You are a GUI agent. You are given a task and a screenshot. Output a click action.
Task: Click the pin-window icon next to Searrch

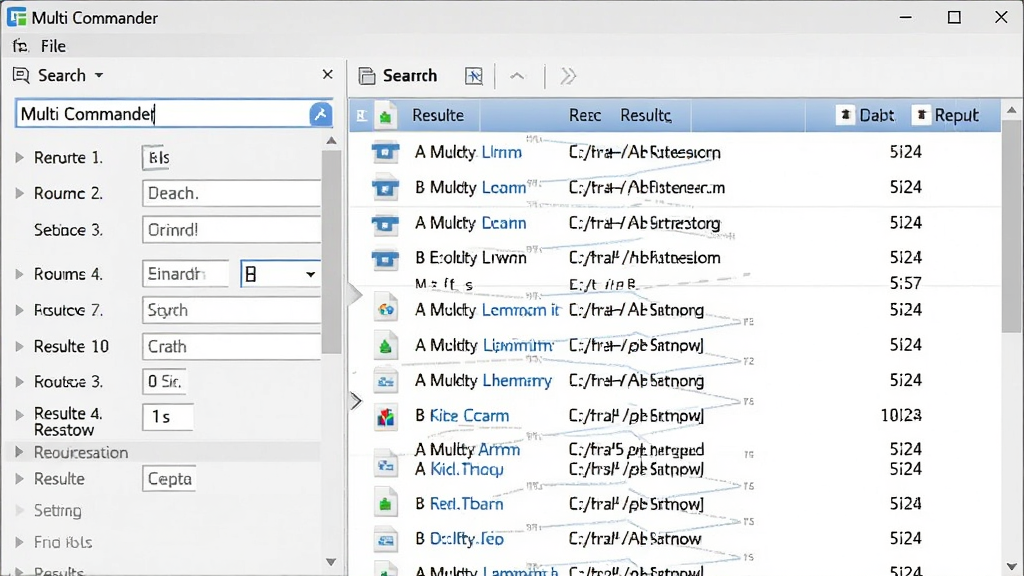click(x=474, y=76)
